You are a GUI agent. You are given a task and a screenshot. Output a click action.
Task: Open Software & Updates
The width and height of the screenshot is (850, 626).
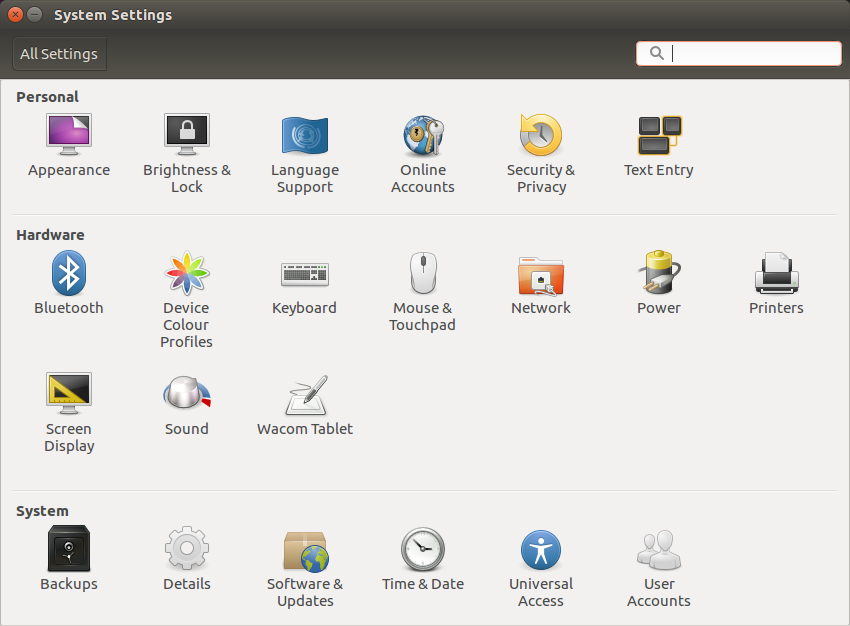[x=305, y=550]
